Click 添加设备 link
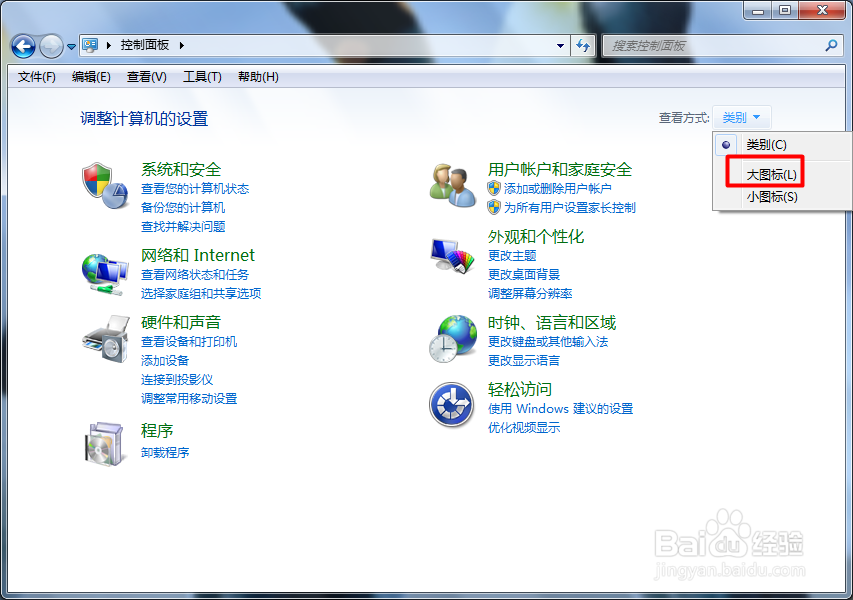 click(x=165, y=360)
